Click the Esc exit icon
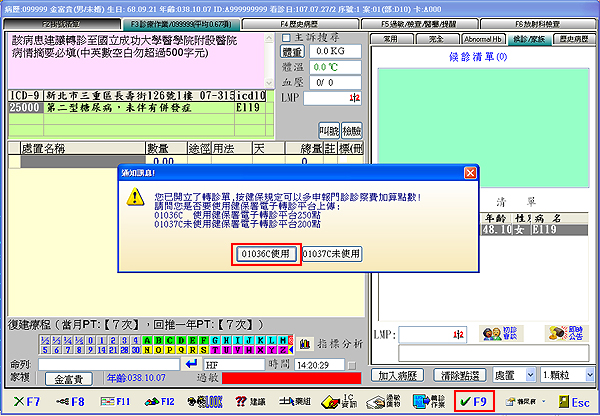The height and width of the screenshot is (416, 600). (x=572, y=401)
